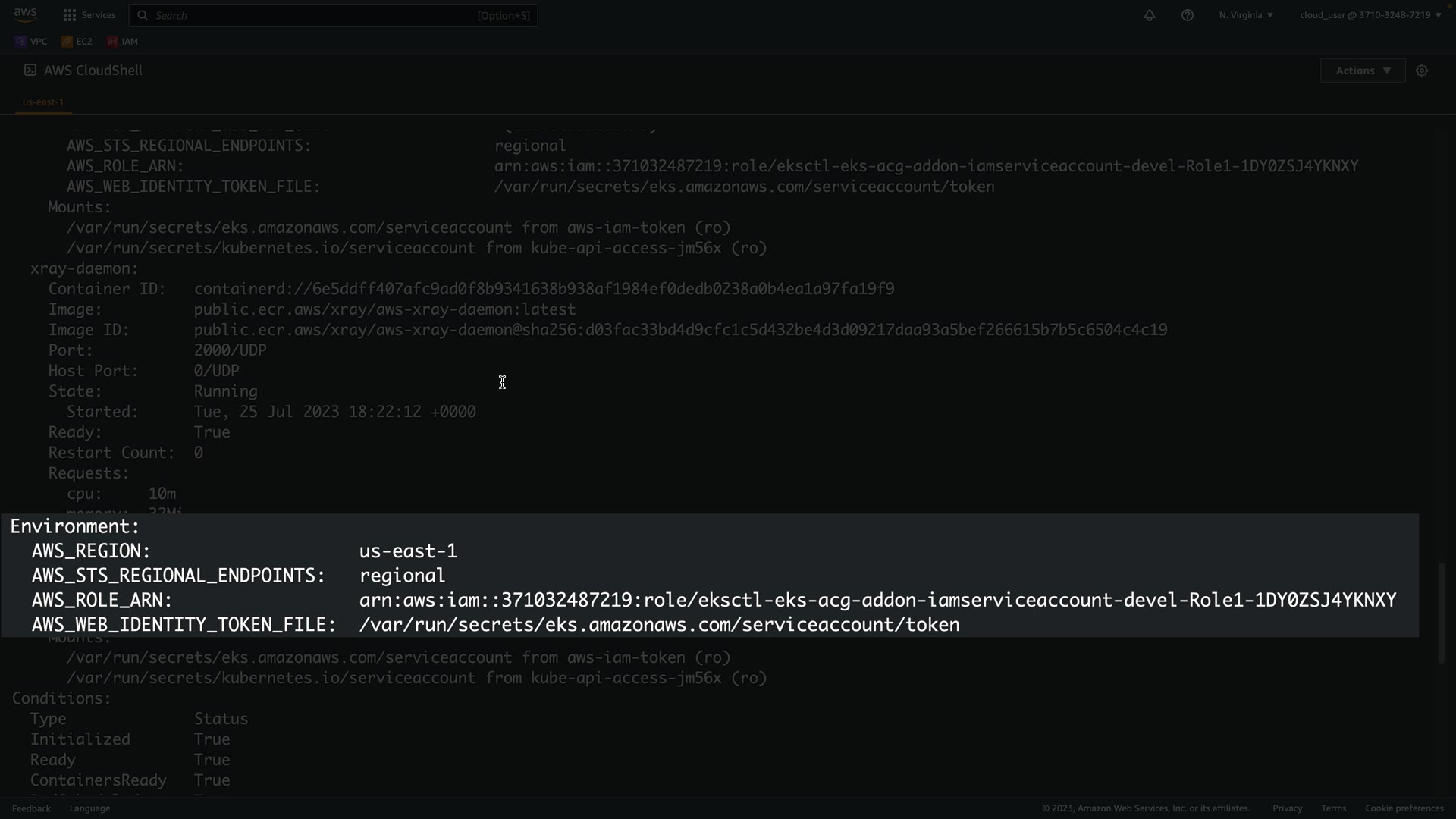Open Cookie preferences in footer

(x=1404, y=808)
